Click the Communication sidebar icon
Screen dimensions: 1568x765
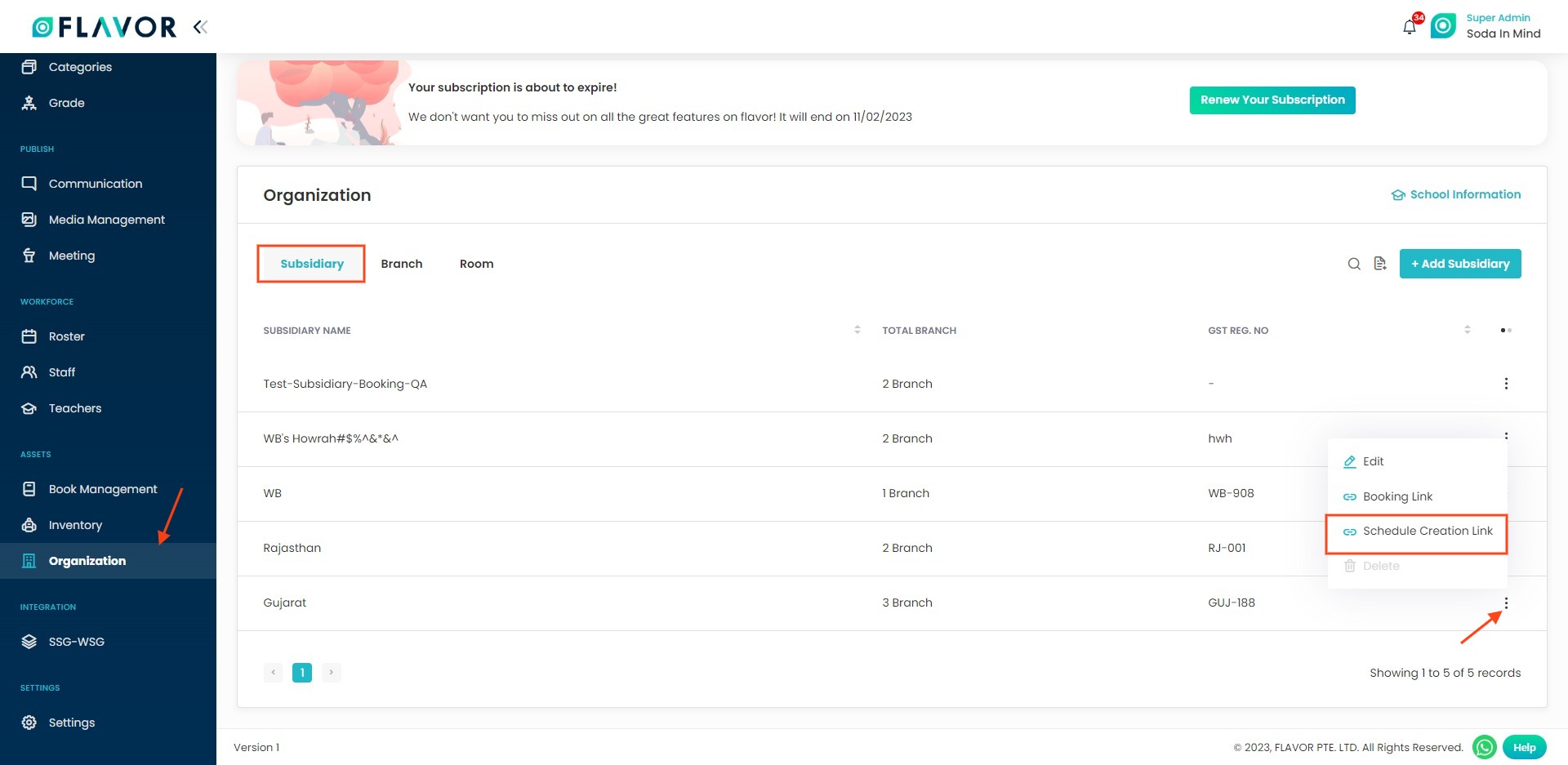coord(29,184)
